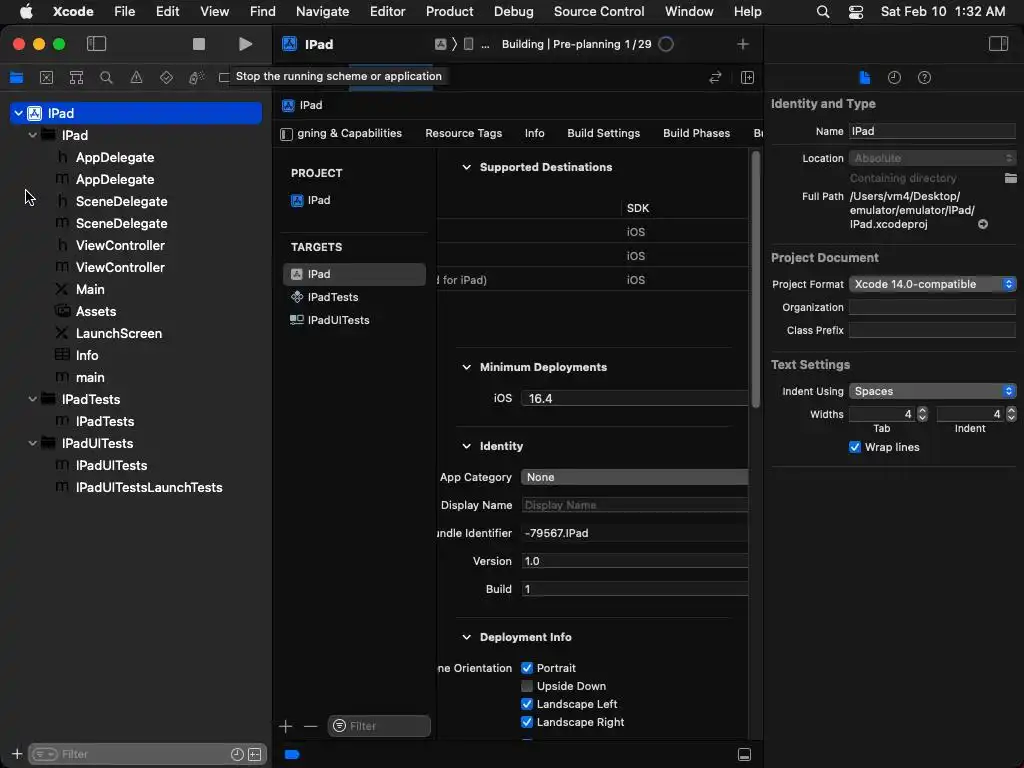Open macOS Control Center

(x=856, y=12)
